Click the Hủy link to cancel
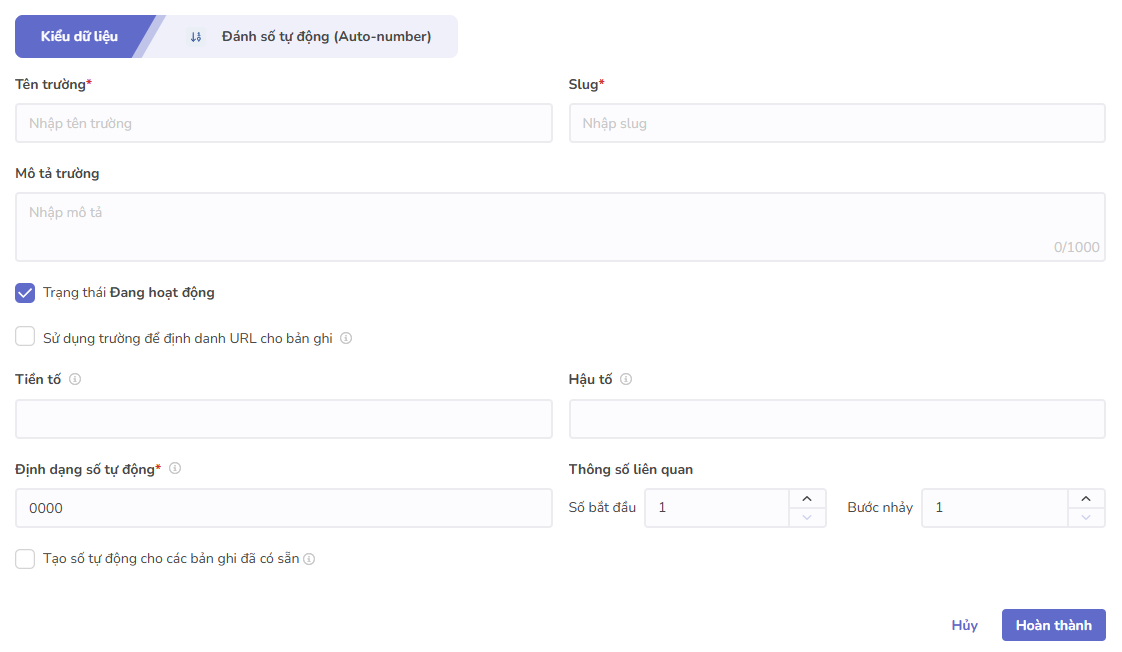The height and width of the screenshot is (652, 1122). (964, 625)
